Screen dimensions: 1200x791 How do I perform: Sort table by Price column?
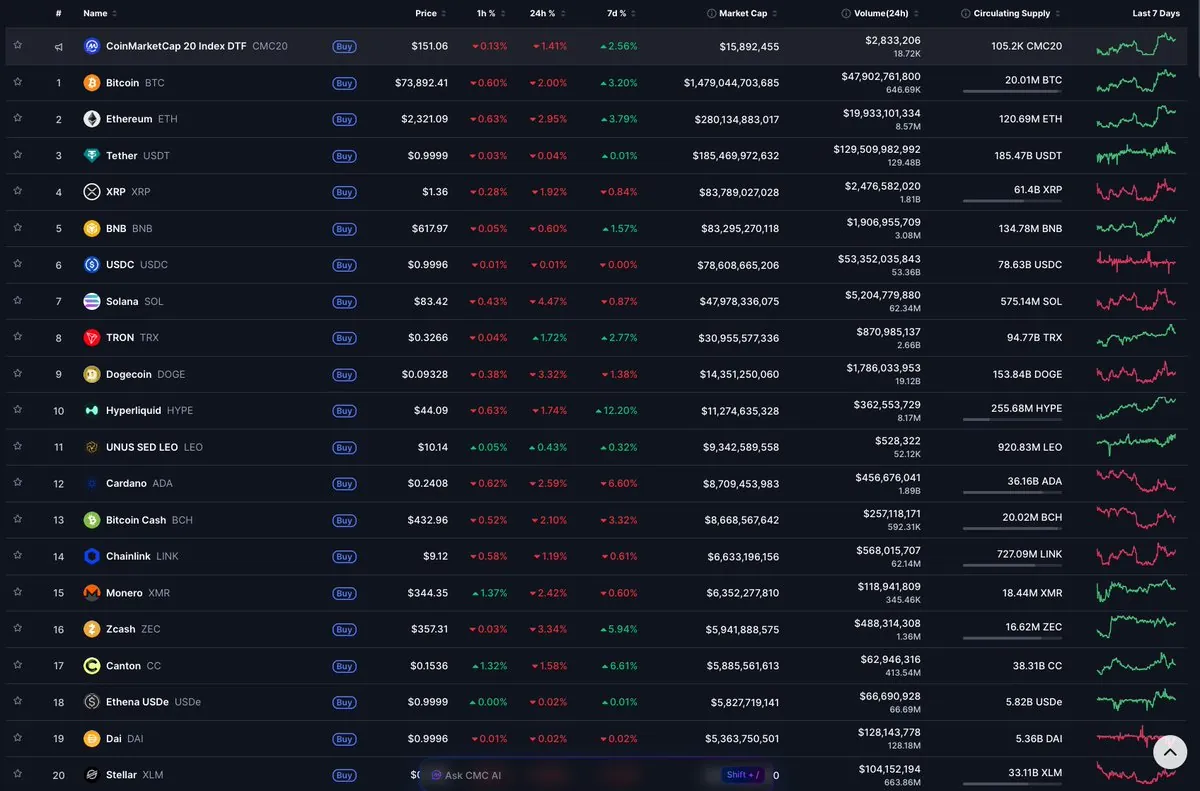(432, 14)
